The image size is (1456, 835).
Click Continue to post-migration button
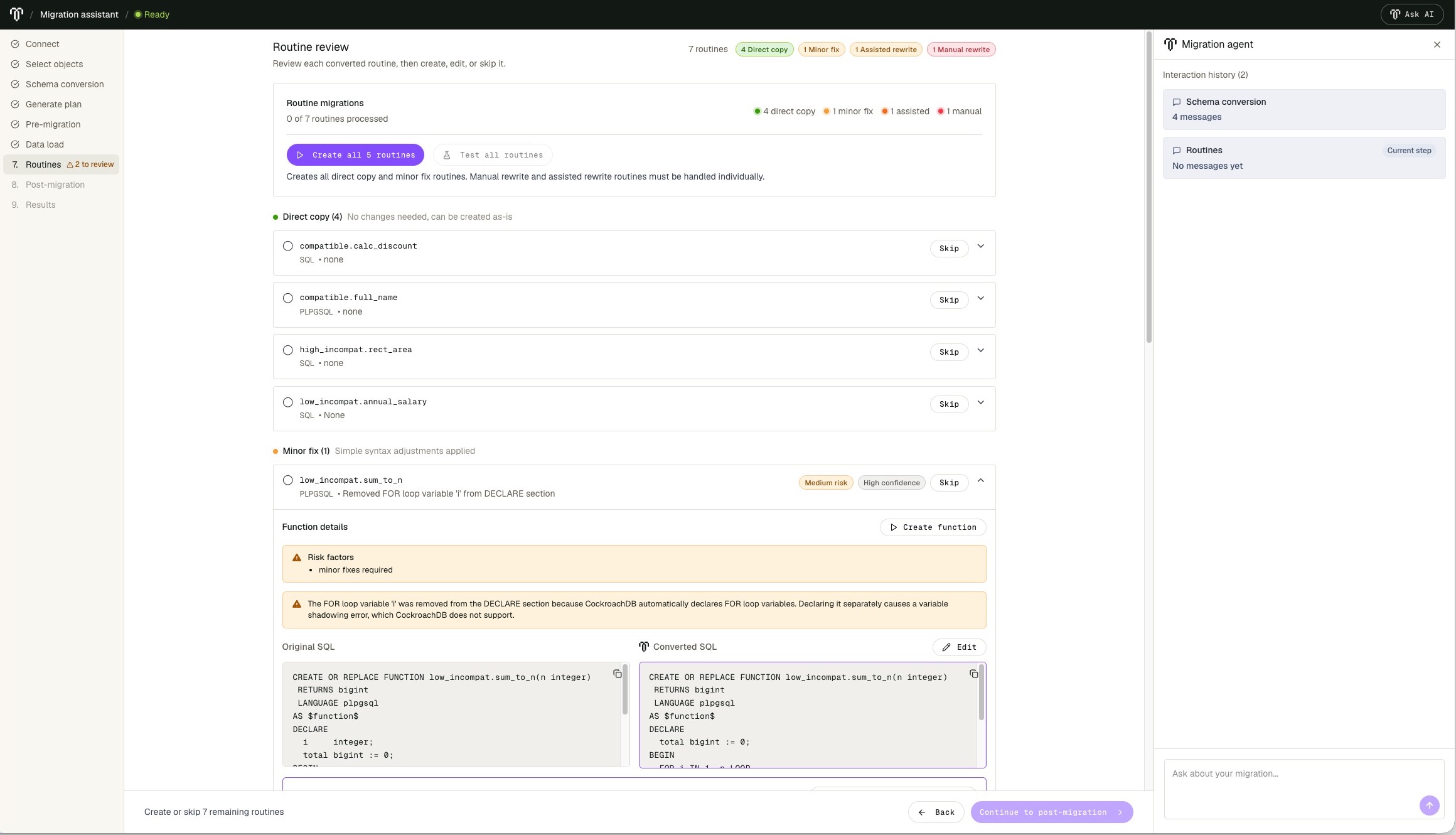point(1052,812)
